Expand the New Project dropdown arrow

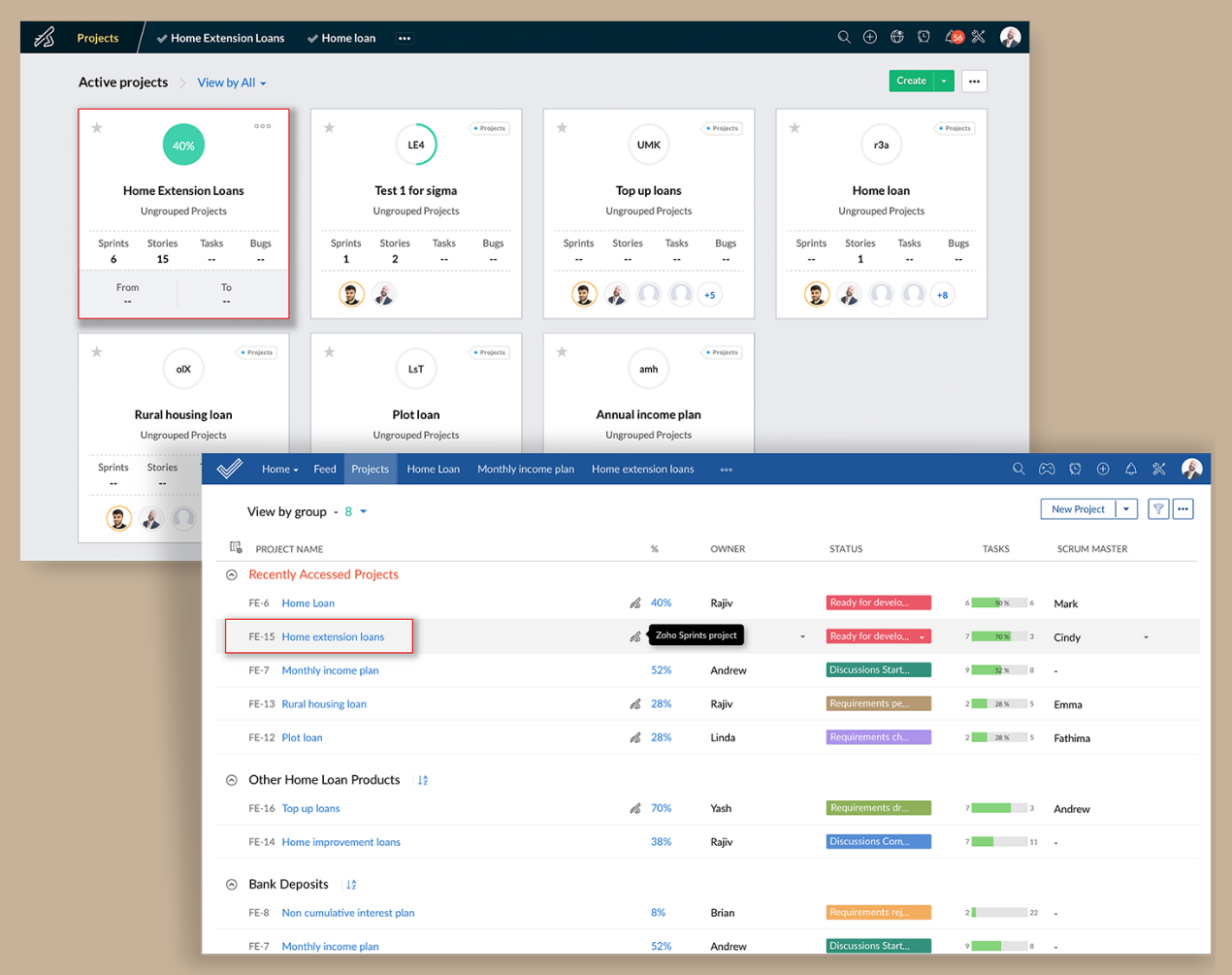click(x=1126, y=509)
